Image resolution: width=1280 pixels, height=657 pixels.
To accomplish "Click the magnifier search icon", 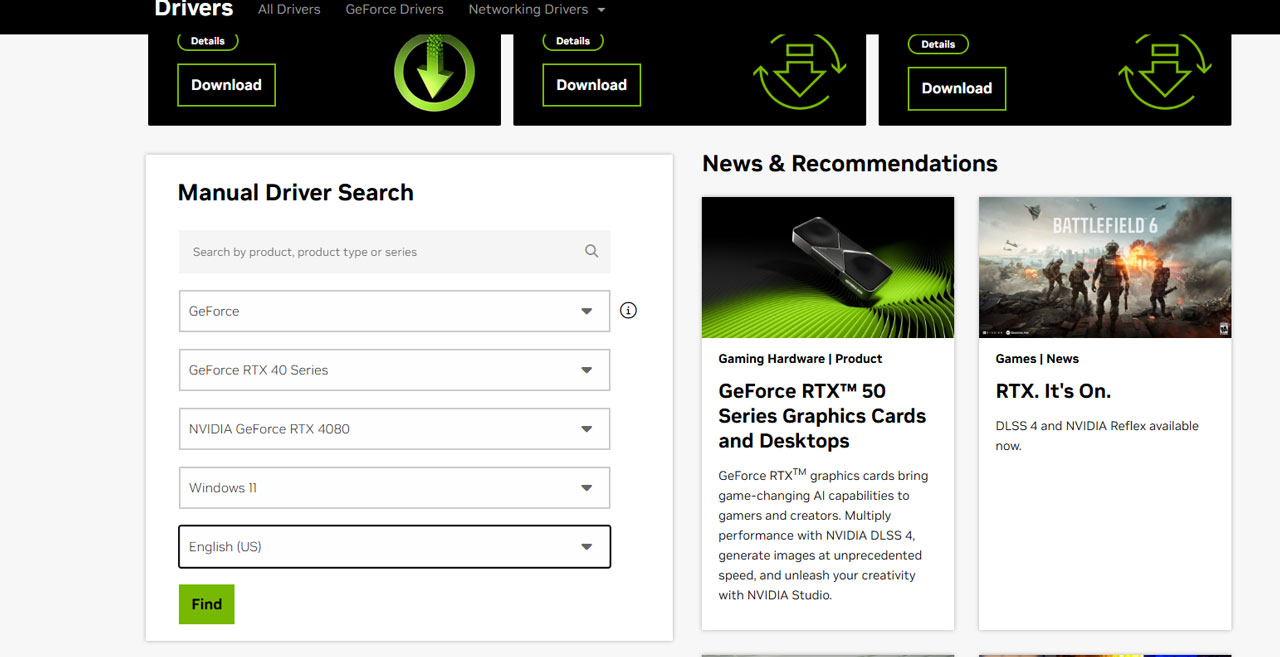I will click(591, 252).
